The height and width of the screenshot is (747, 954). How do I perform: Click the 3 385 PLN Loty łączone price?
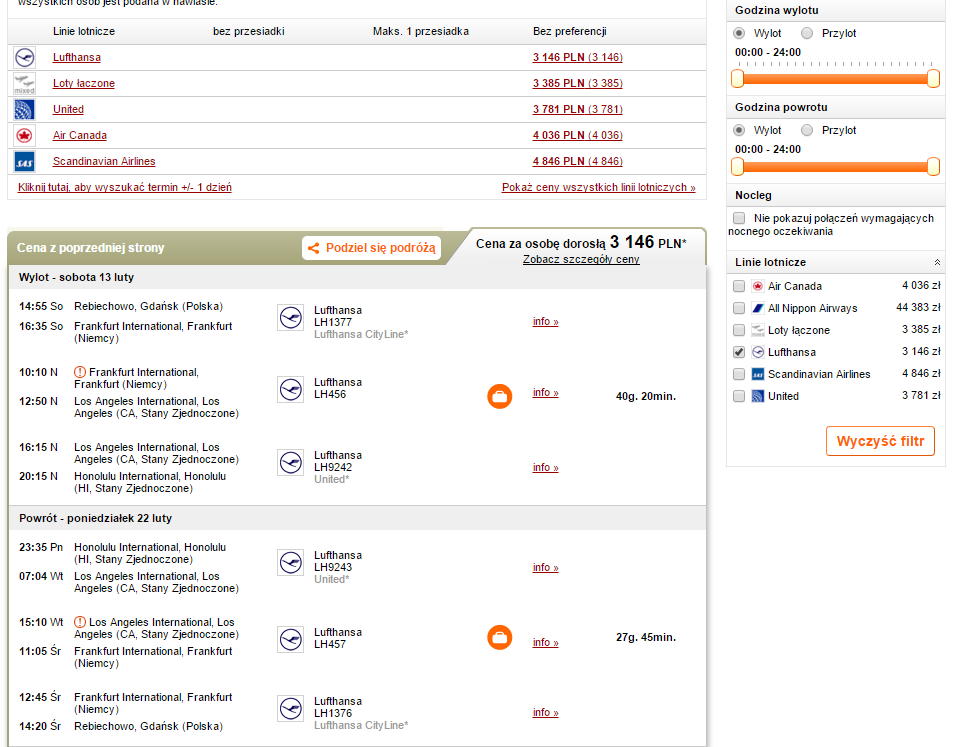tap(577, 83)
